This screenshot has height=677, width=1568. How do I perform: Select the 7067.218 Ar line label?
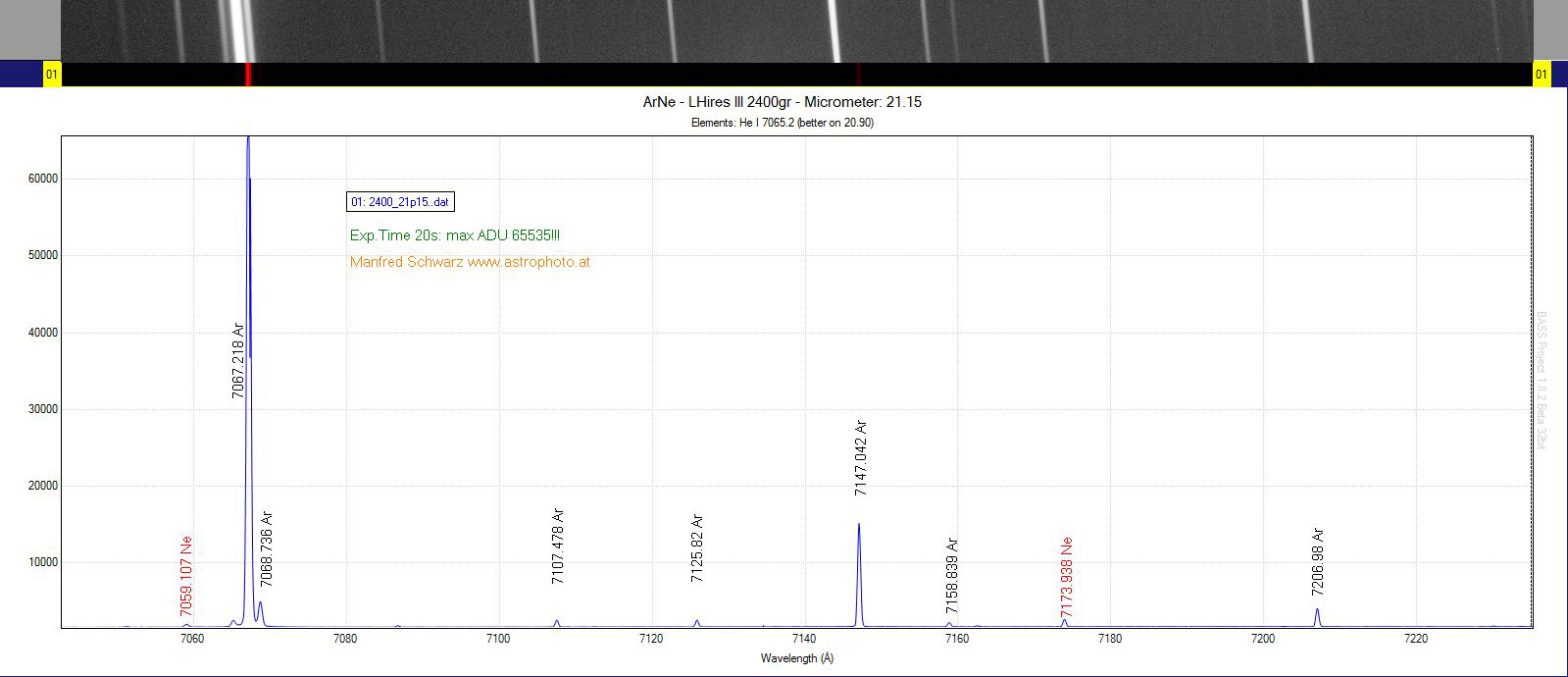coord(238,360)
